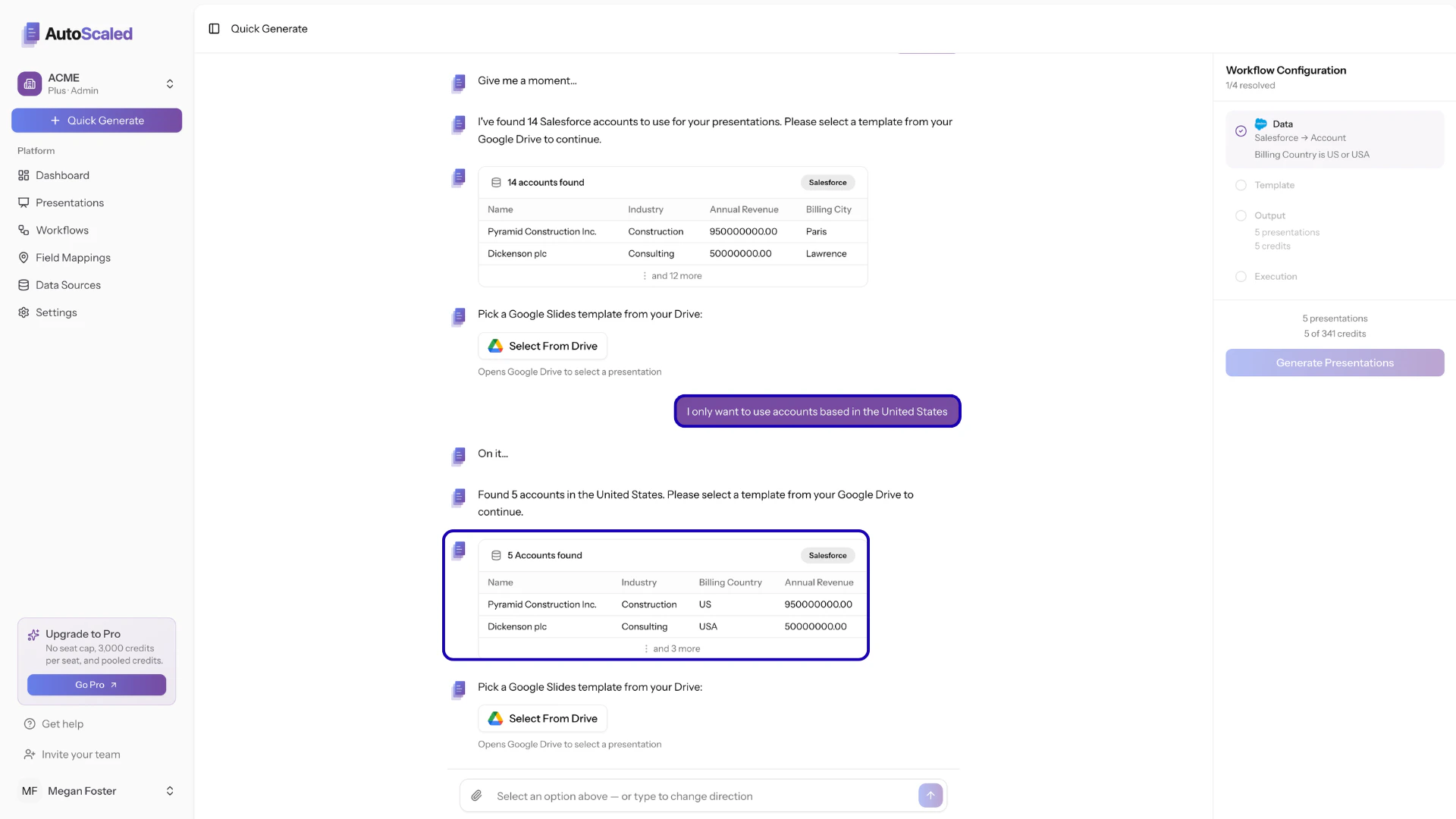Viewport: 1456px width, 819px height.
Task: Click the message input field at the bottom
Action: tap(682, 795)
